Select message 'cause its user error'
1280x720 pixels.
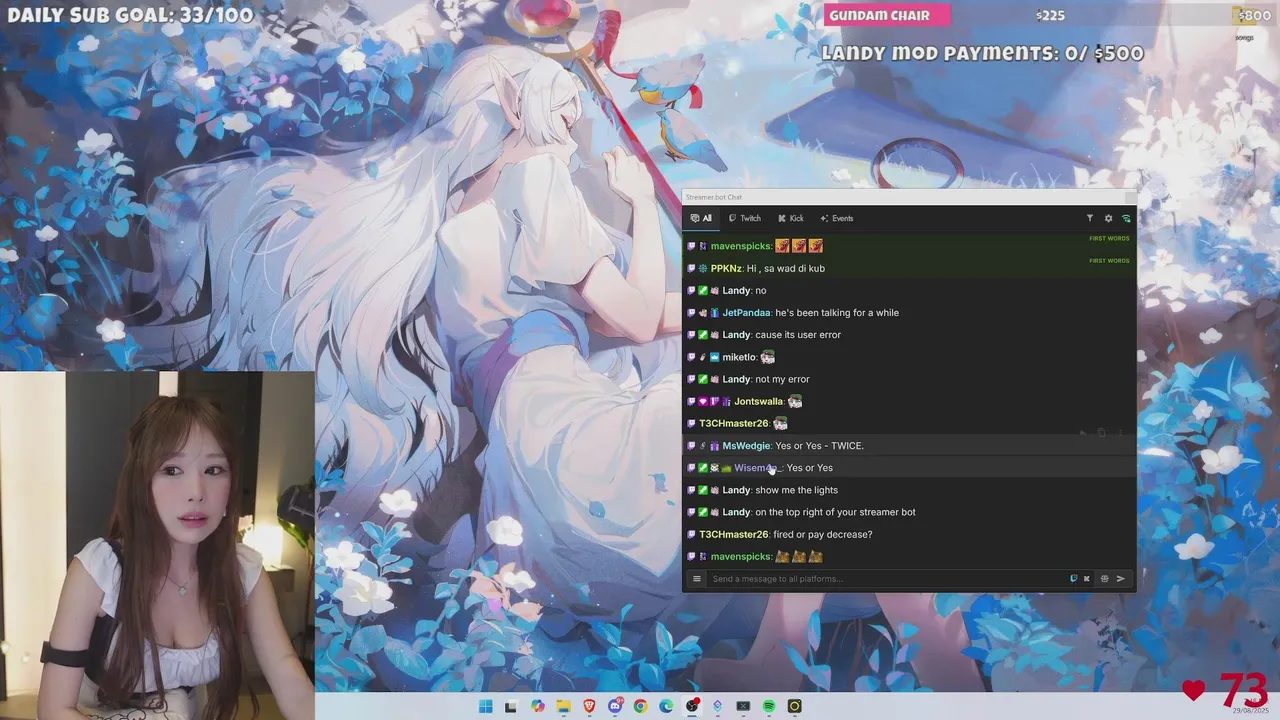coord(798,335)
